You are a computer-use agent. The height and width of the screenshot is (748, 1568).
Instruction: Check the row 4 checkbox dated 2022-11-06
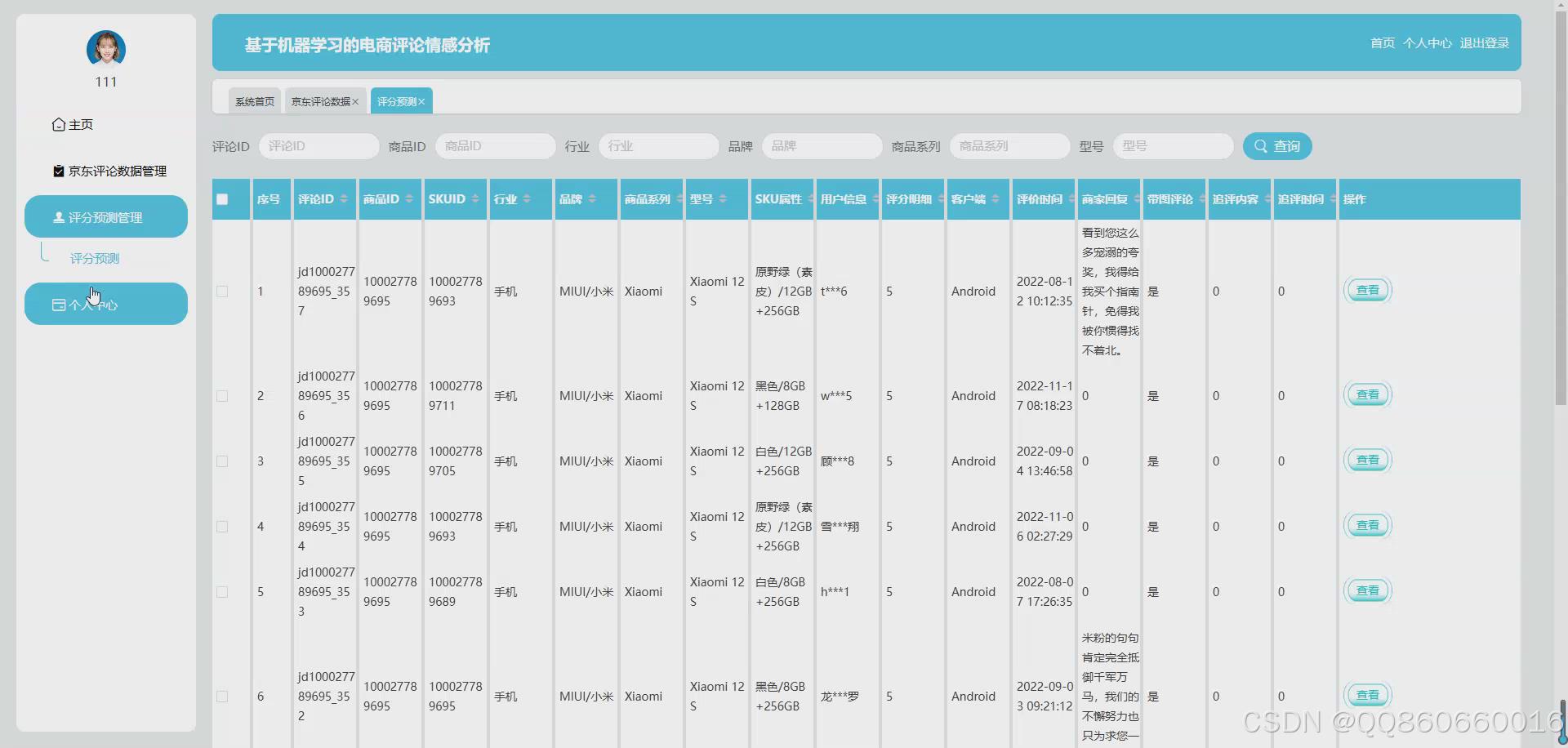(x=222, y=527)
